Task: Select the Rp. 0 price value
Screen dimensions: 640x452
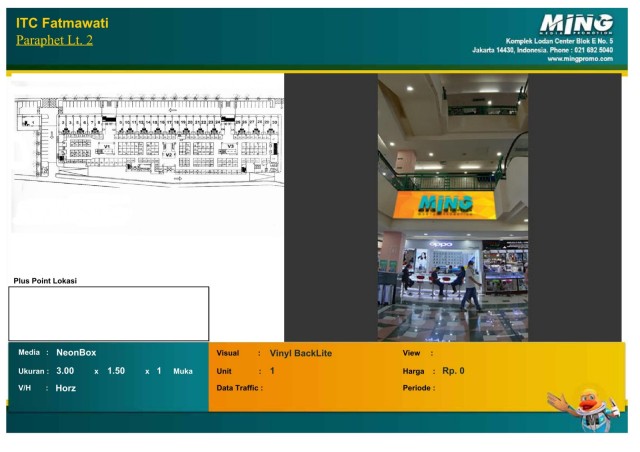Action: point(453,371)
